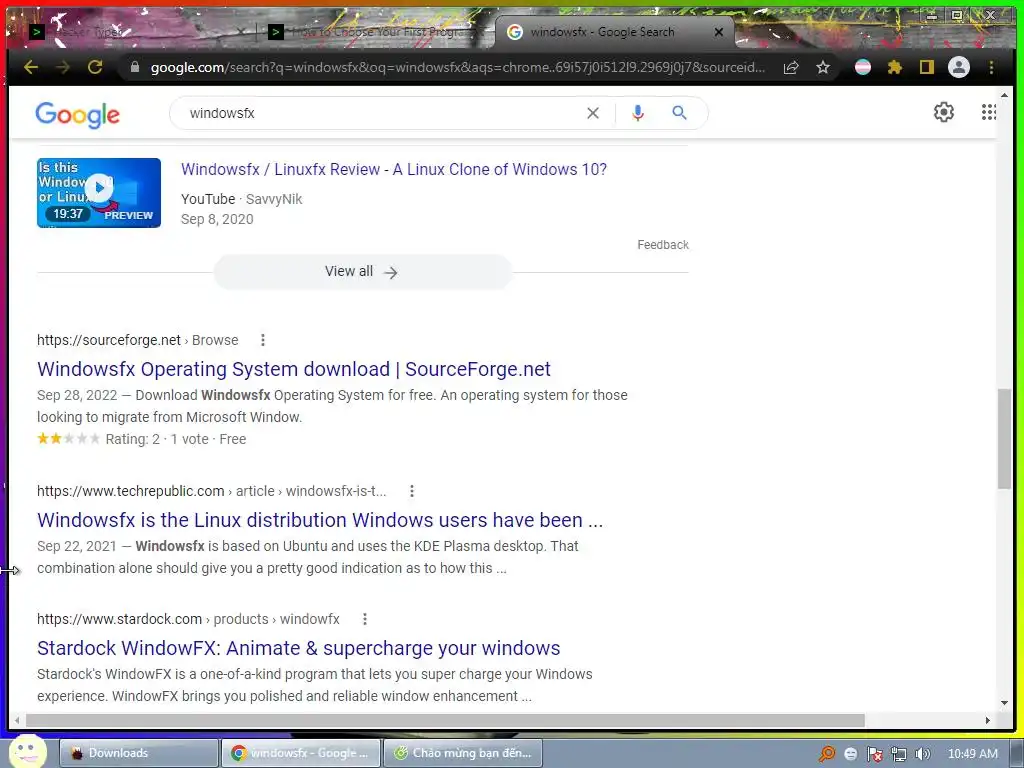
Task: Share this page from the address bar
Action: (x=791, y=67)
